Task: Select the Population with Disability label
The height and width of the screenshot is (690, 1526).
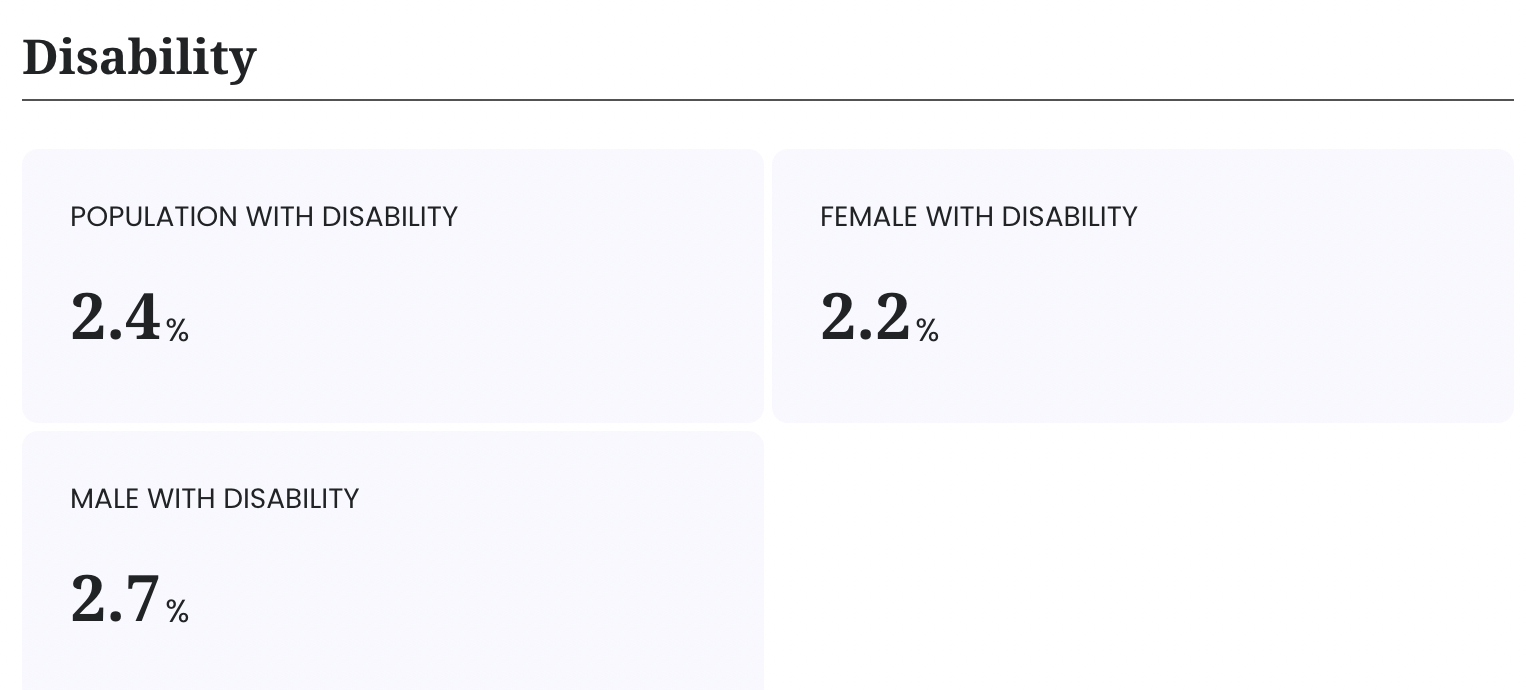Action: coord(263,217)
